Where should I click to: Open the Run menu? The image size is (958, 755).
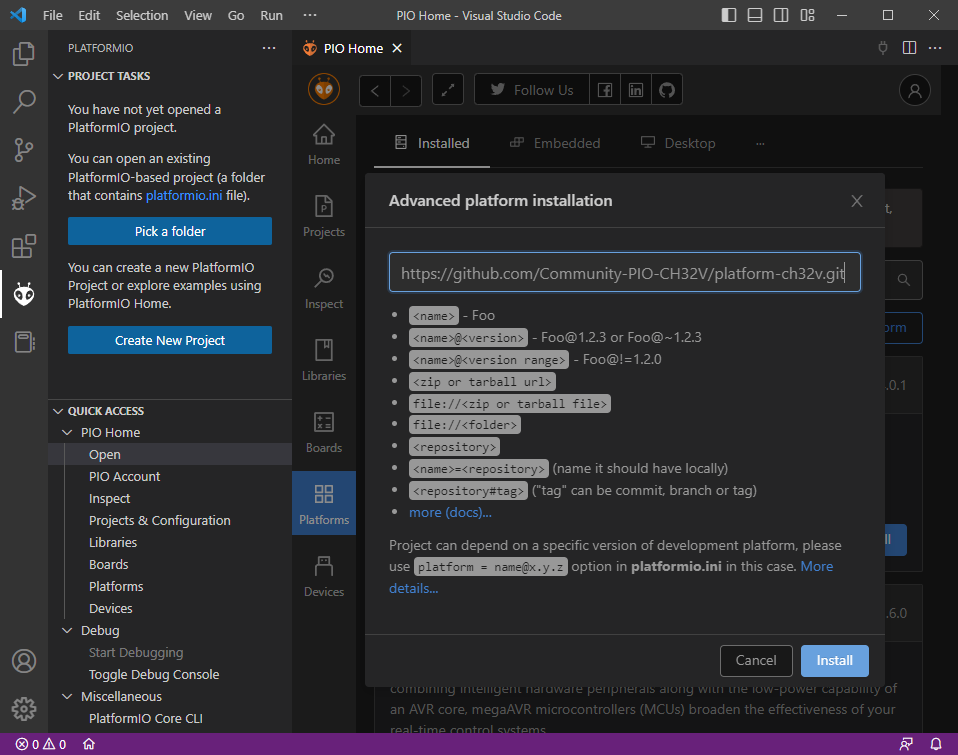(271, 15)
